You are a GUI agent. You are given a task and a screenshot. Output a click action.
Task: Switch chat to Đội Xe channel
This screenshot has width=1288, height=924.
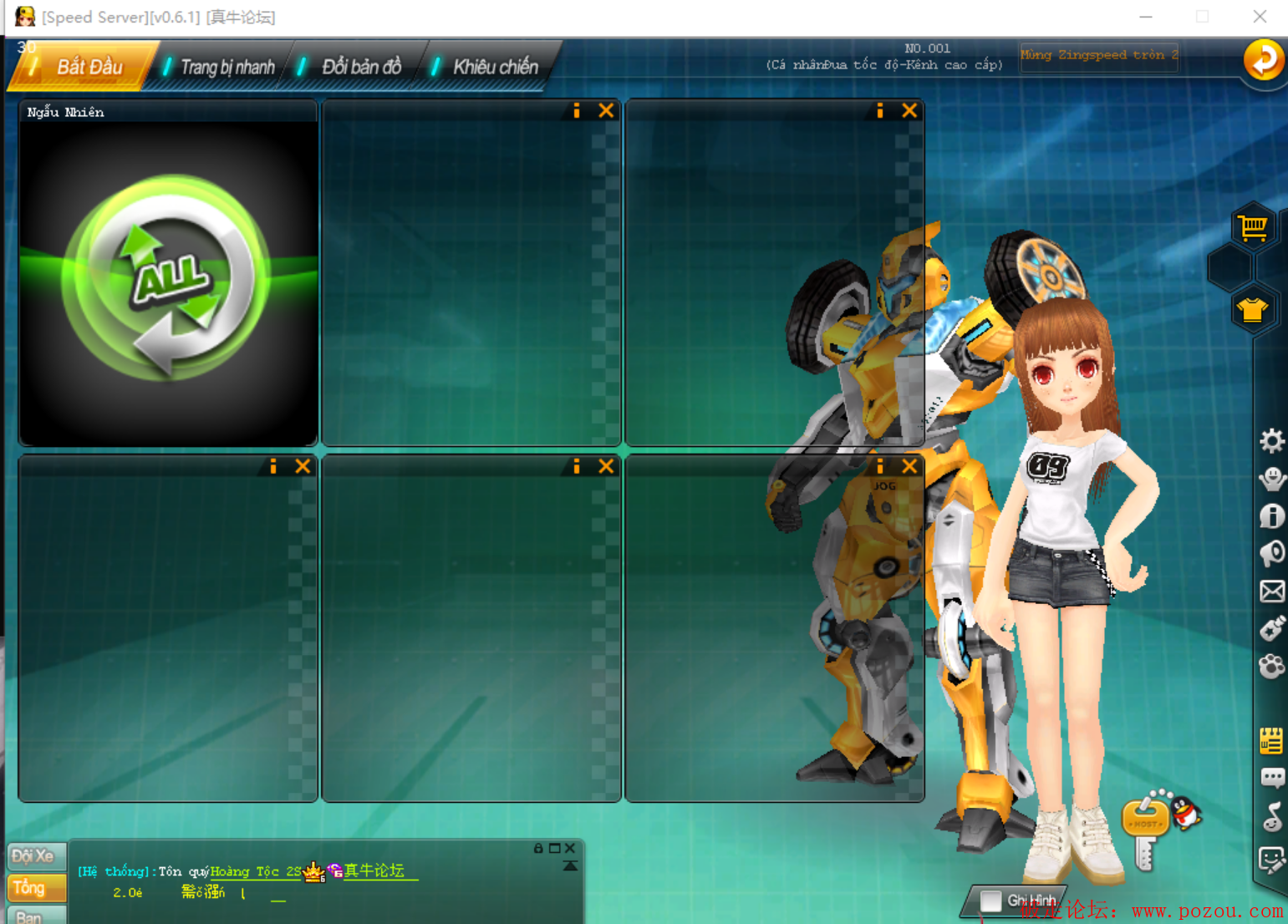tap(35, 856)
